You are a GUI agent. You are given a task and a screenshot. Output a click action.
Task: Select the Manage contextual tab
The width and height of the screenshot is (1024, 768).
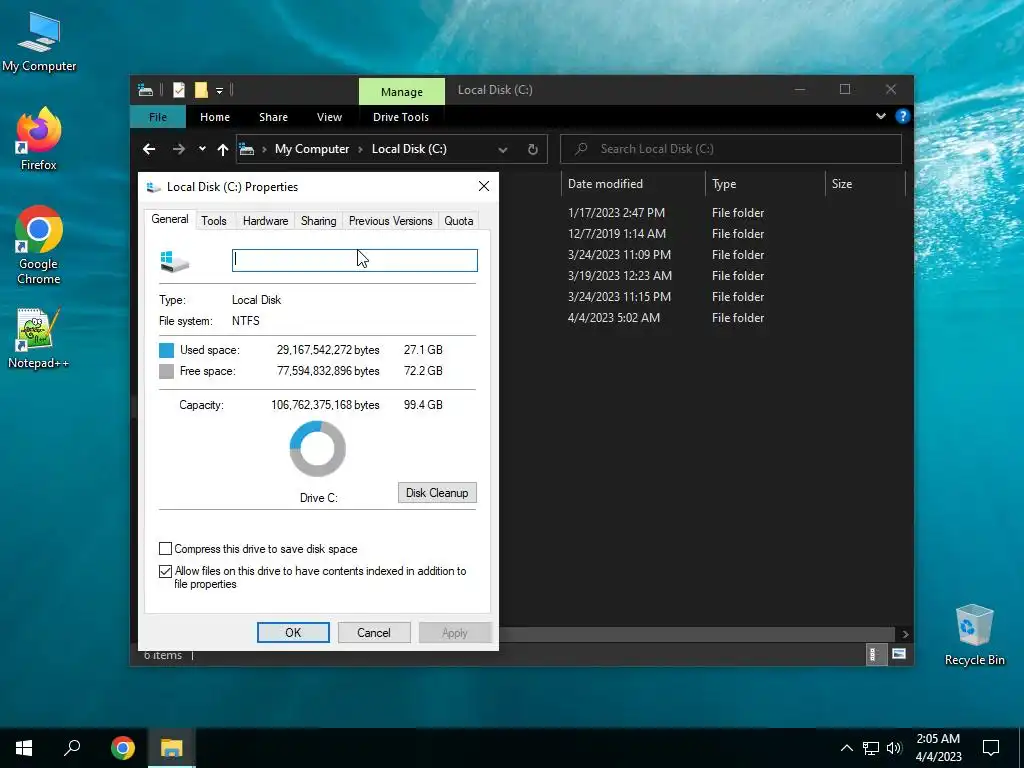click(402, 91)
